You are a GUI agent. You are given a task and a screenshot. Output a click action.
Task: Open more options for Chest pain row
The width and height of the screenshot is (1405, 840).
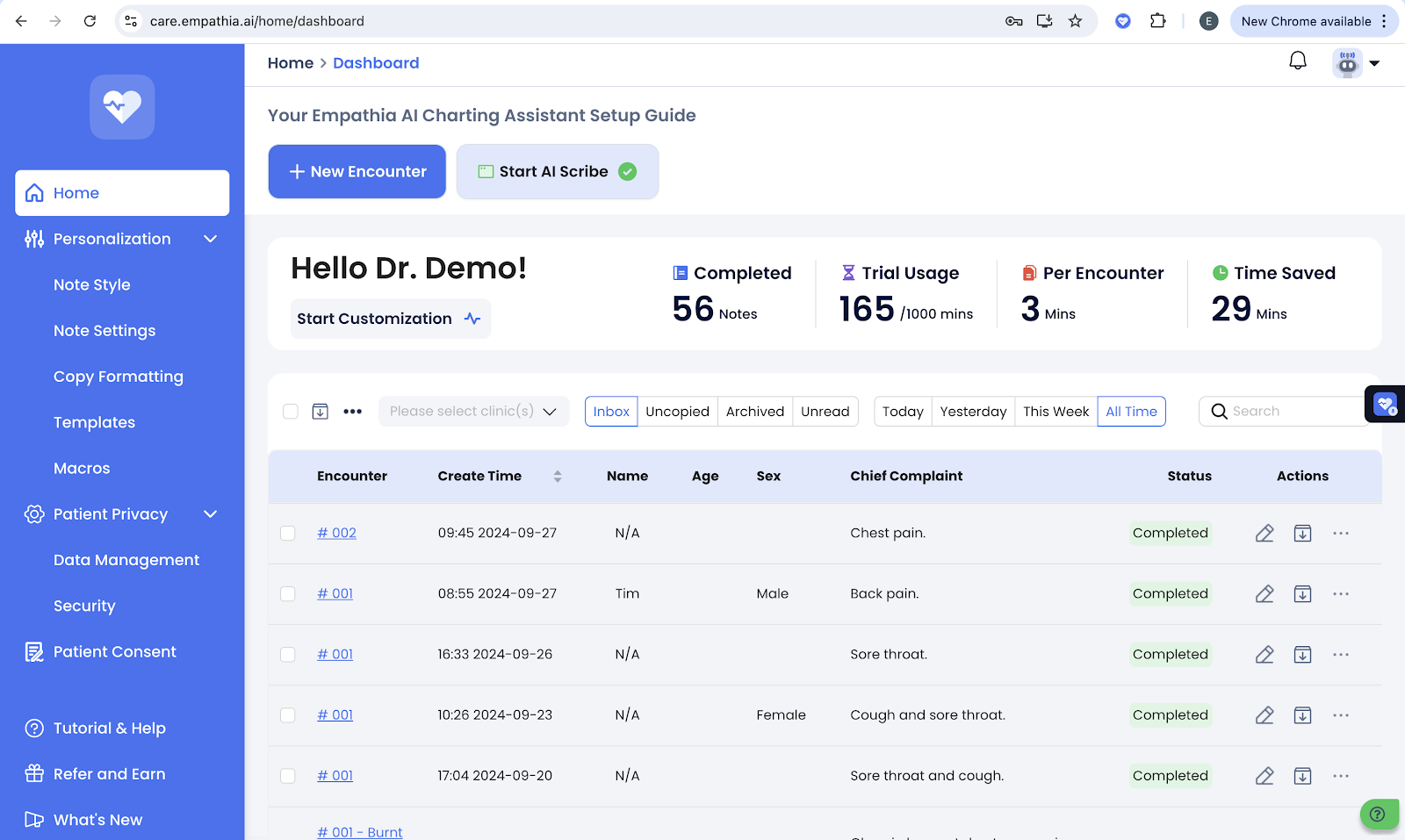1341,533
